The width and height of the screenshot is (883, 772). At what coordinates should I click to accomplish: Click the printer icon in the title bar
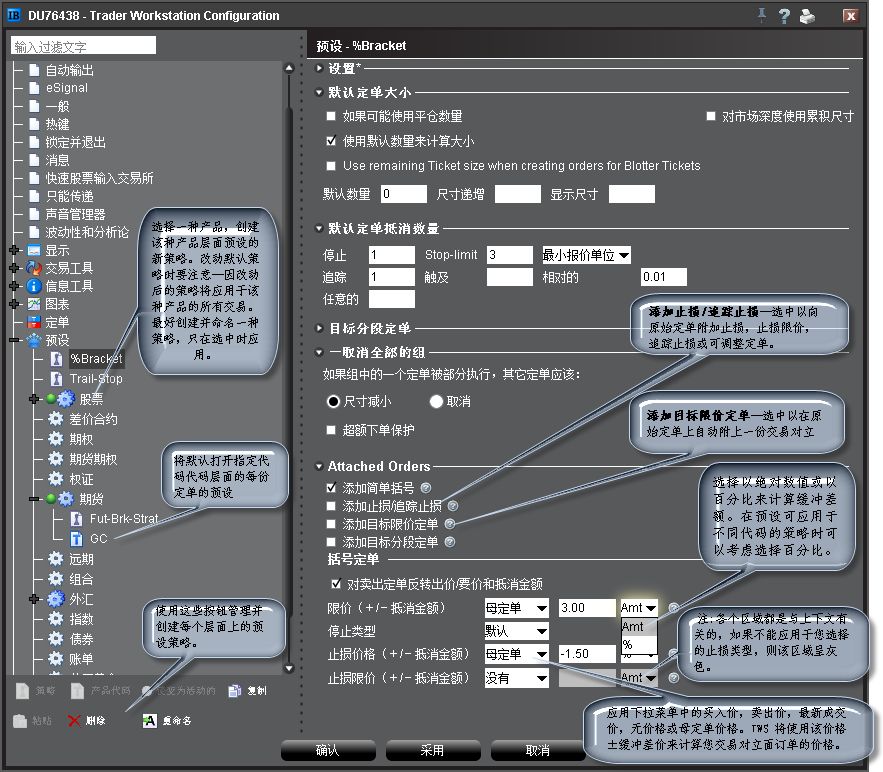pos(807,16)
